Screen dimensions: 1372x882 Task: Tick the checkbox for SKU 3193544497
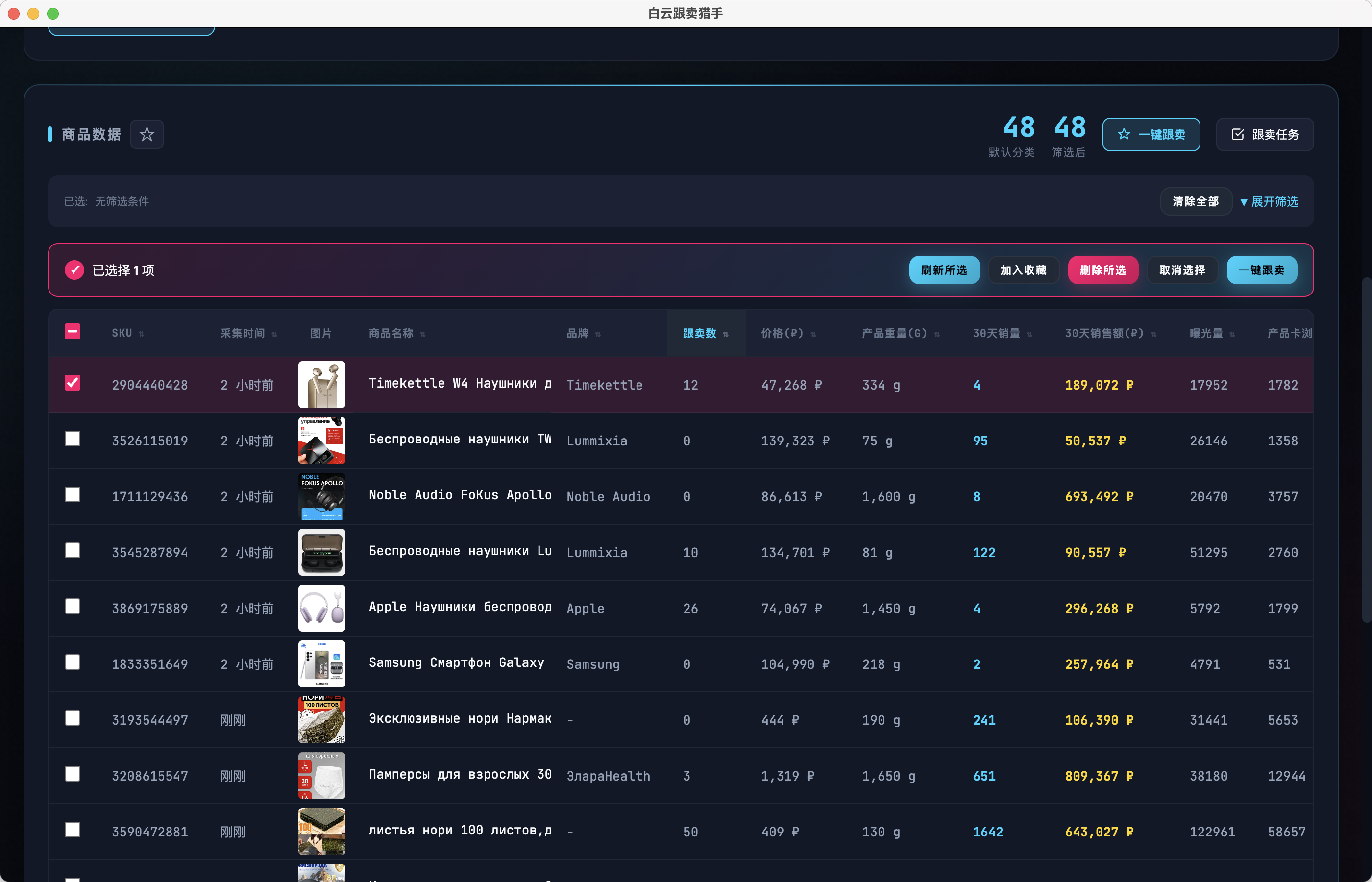(73, 718)
